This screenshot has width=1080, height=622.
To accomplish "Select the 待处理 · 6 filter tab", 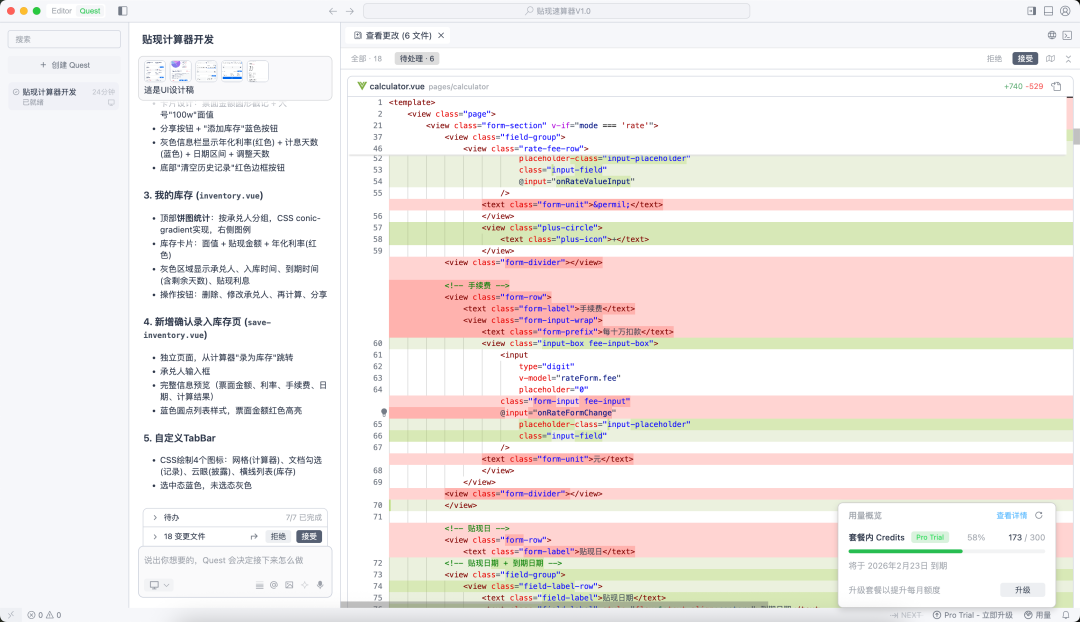I will click(x=418, y=59).
